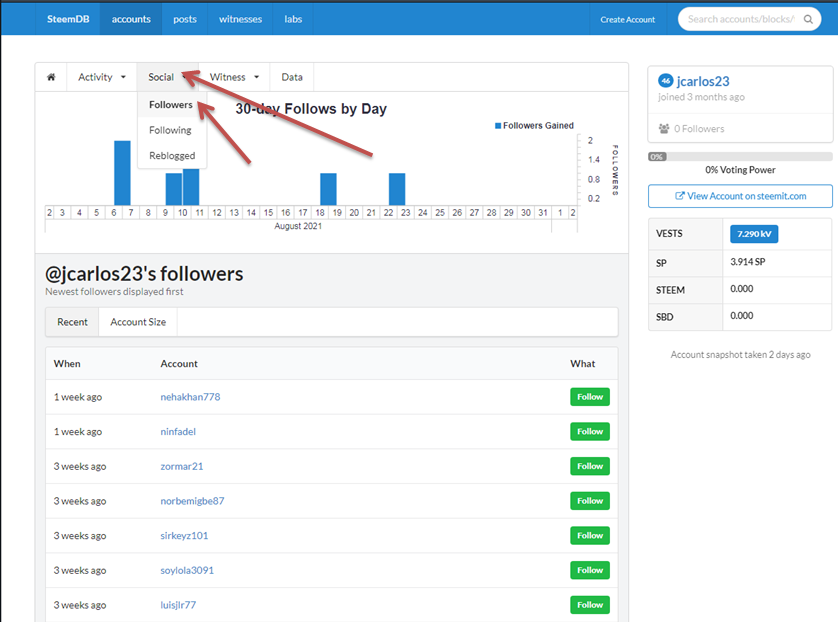Viewport: 838px width, 622px height.
Task: Open ninfadel account link
Action: 178,432
